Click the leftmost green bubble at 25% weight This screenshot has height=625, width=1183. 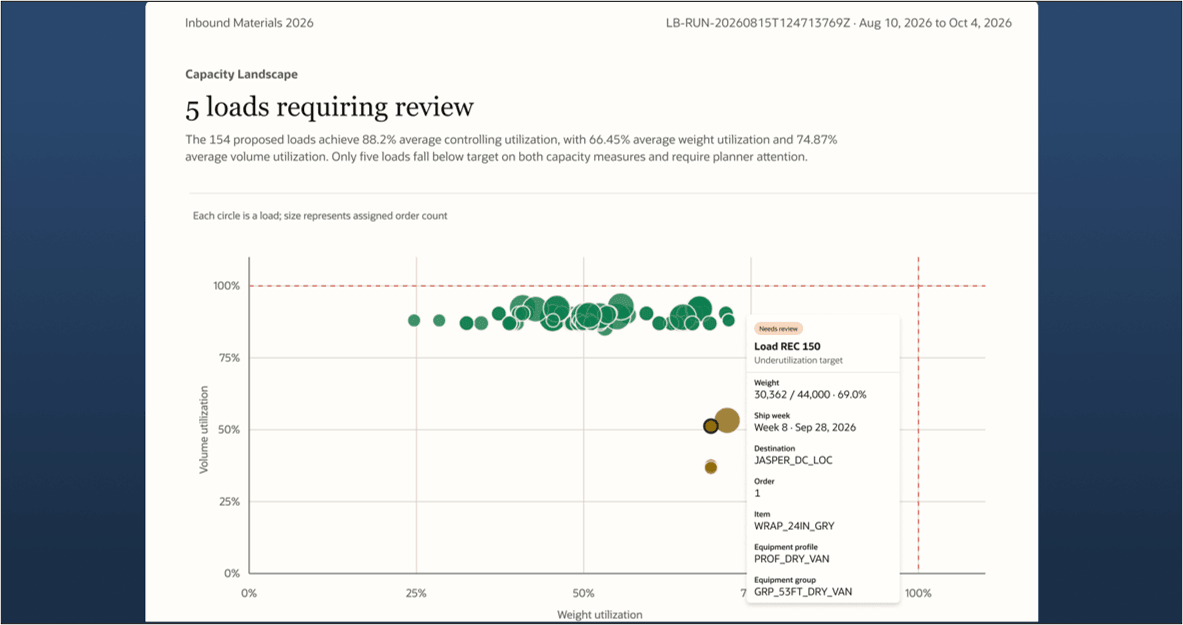(413, 320)
